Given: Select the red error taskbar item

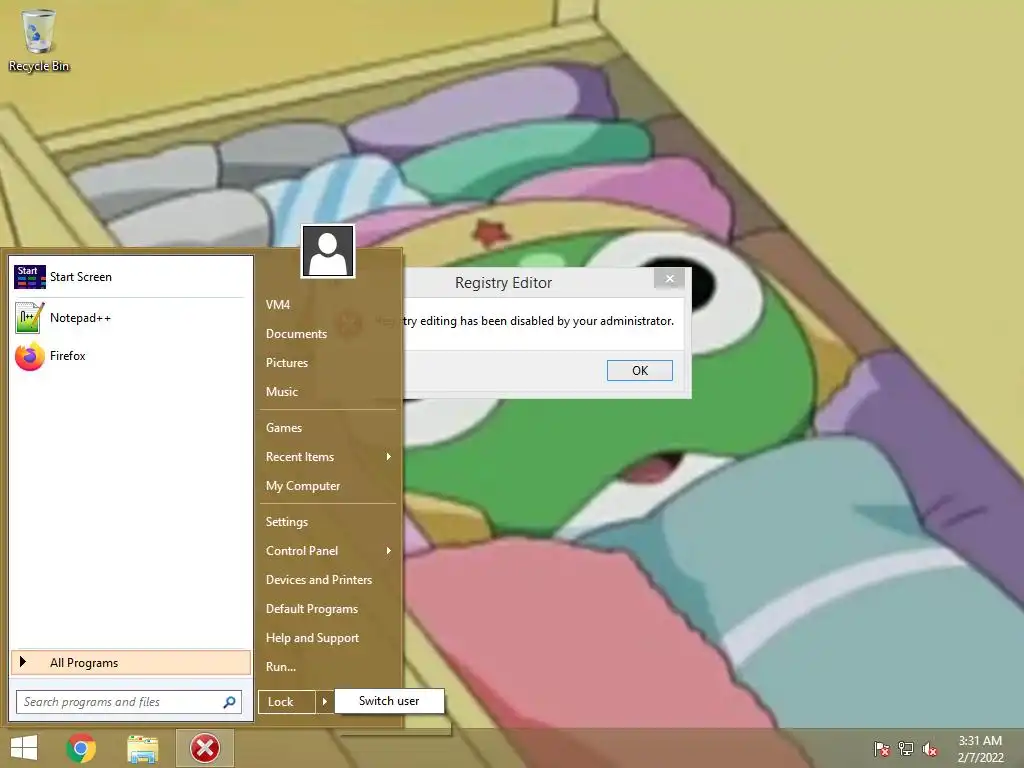Looking at the screenshot, I should [205, 748].
